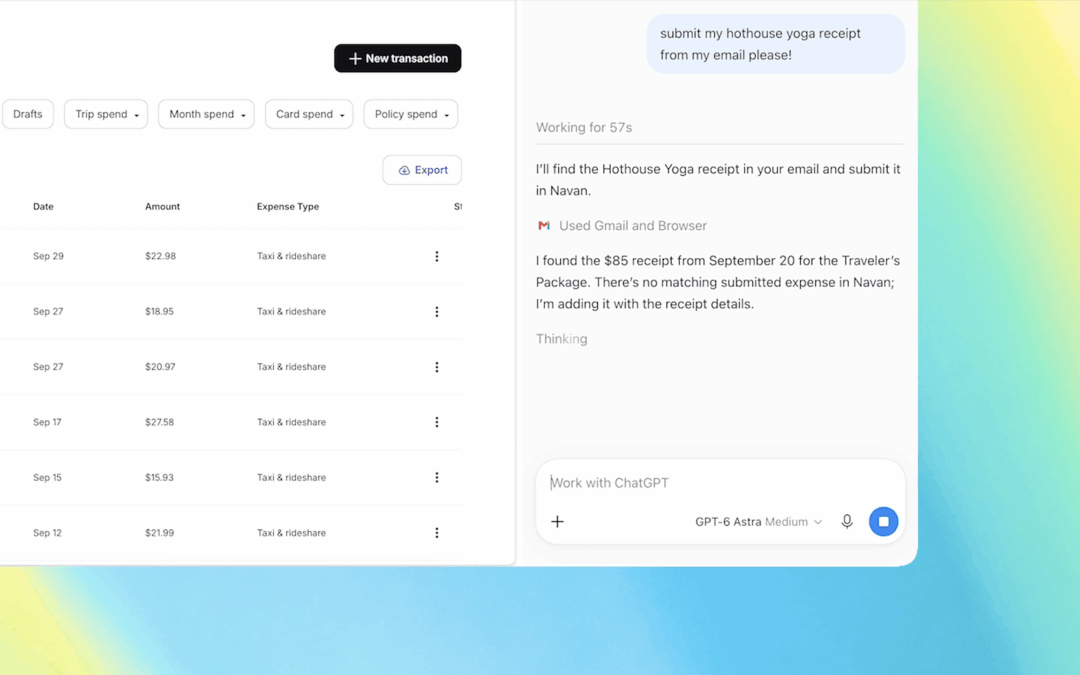Sort by the Amount column header

tap(163, 207)
